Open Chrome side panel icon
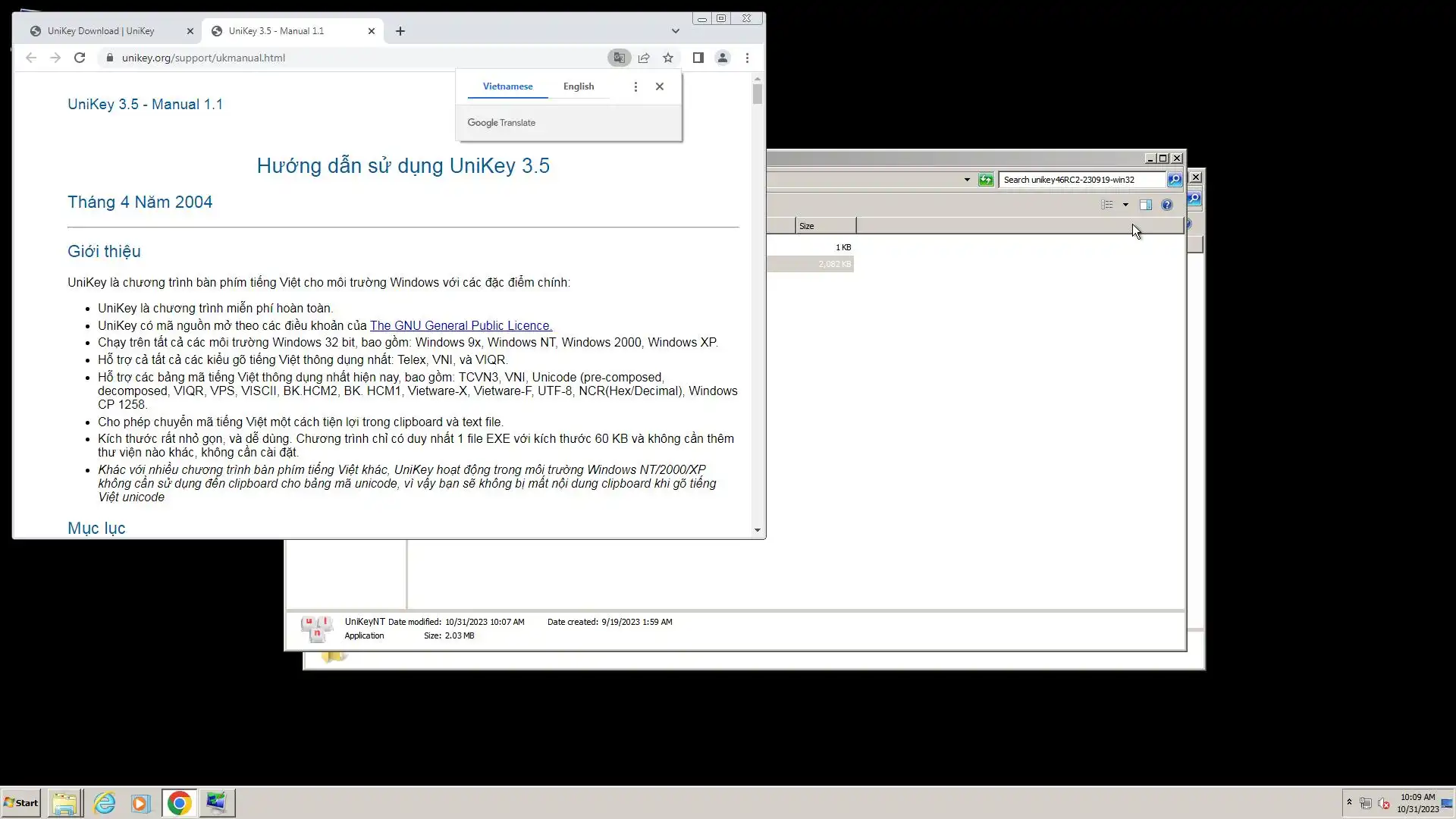This screenshot has width=1456, height=819. point(698,58)
